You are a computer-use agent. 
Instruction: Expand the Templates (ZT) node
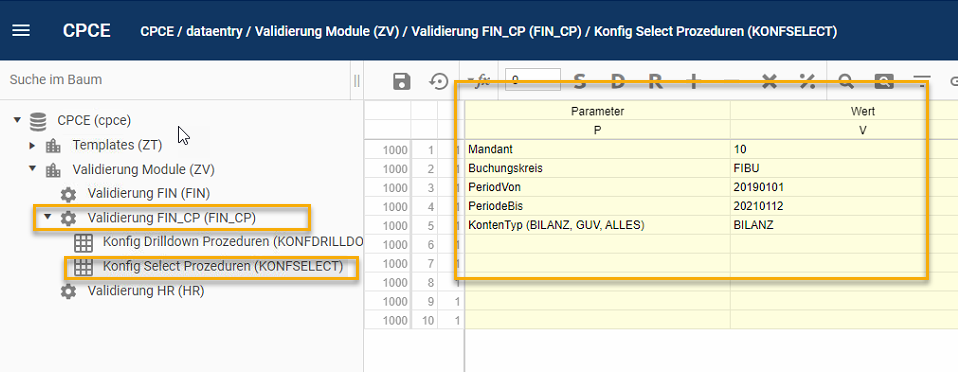(x=32, y=145)
